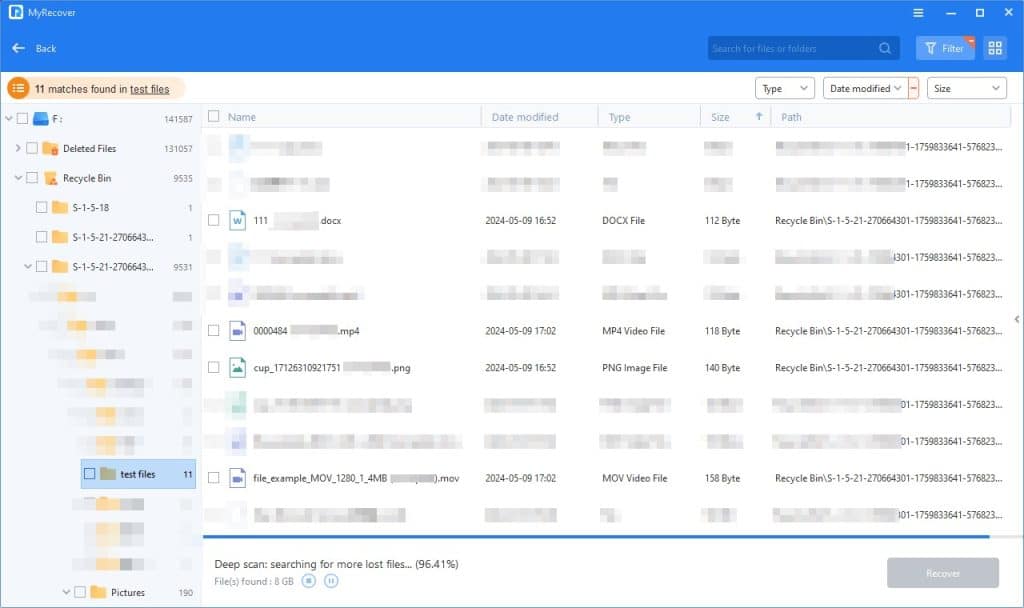Click the test files folder icon
Image resolution: width=1024 pixels, height=608 pixels.
(x=108, y=474)
